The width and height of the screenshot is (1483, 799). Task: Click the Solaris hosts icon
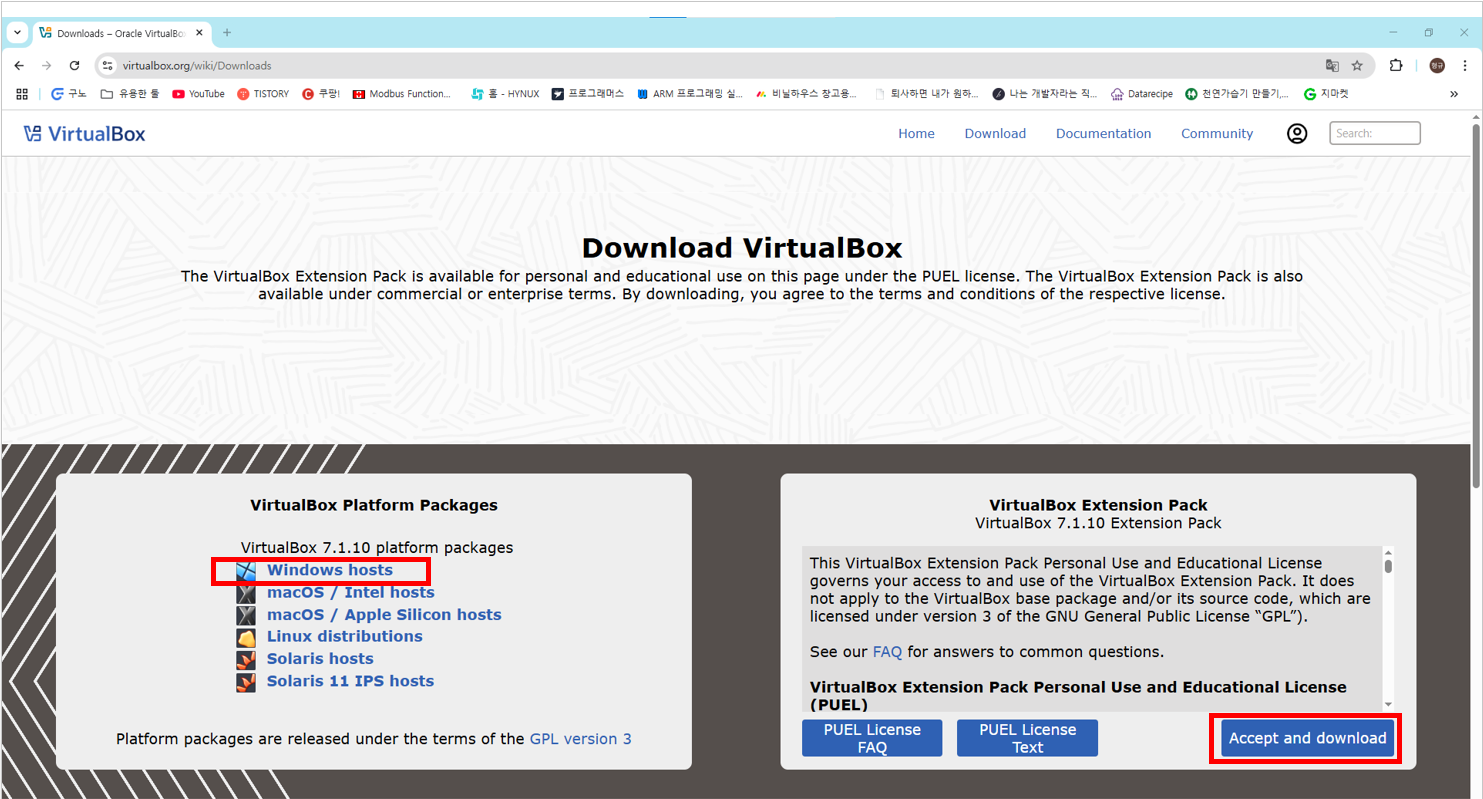(x=246, y=659)
